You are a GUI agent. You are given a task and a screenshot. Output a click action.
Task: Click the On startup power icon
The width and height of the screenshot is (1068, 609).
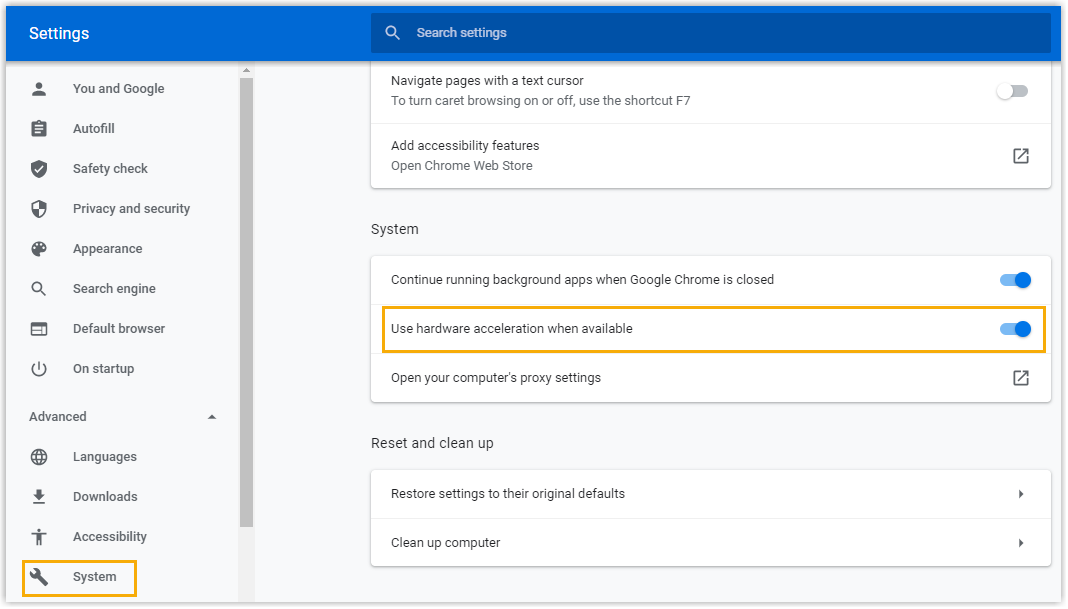[x=39, y=369]
